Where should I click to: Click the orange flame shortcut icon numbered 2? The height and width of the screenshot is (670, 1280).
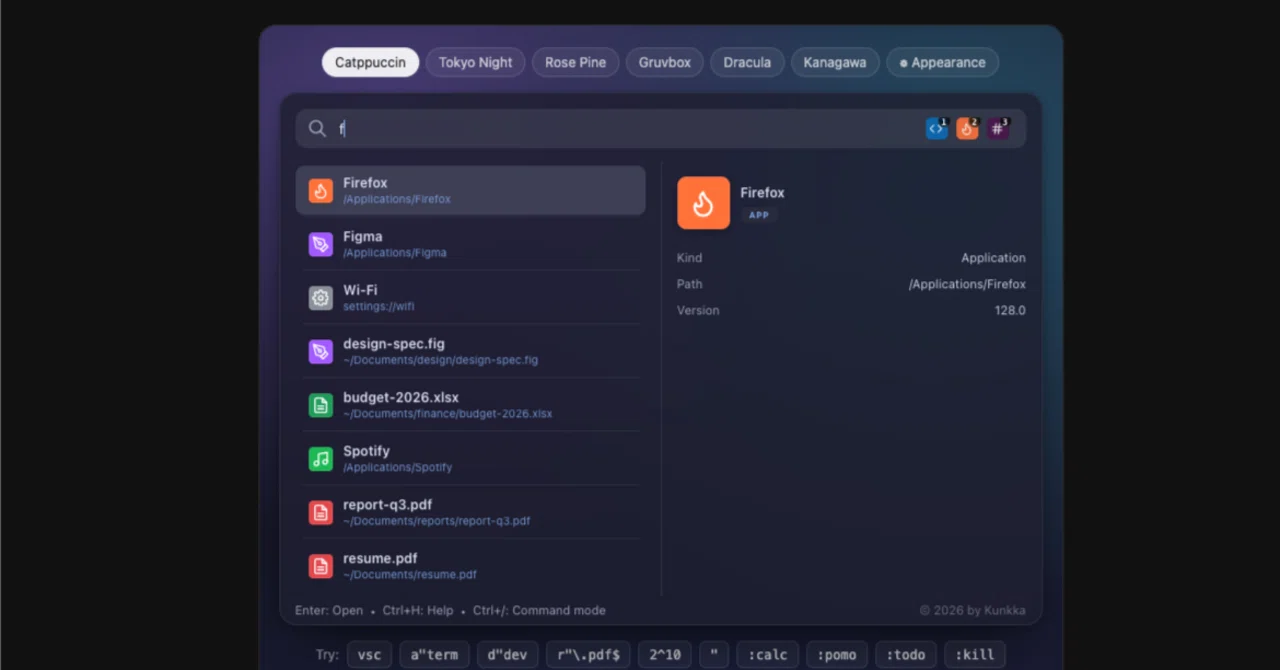click(967, 129)
